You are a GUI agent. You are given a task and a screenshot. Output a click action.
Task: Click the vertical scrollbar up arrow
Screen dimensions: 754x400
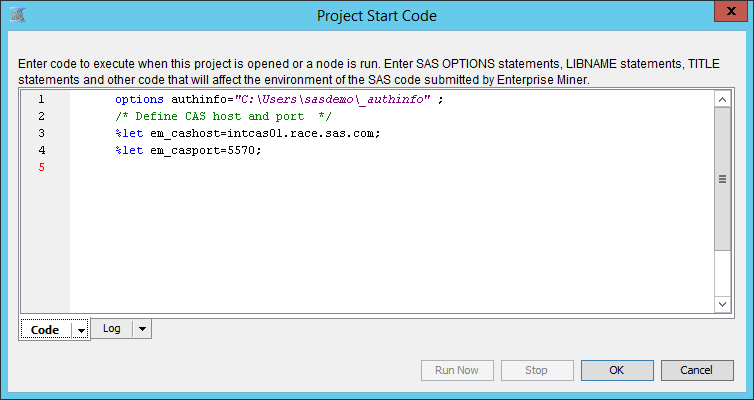723,98
